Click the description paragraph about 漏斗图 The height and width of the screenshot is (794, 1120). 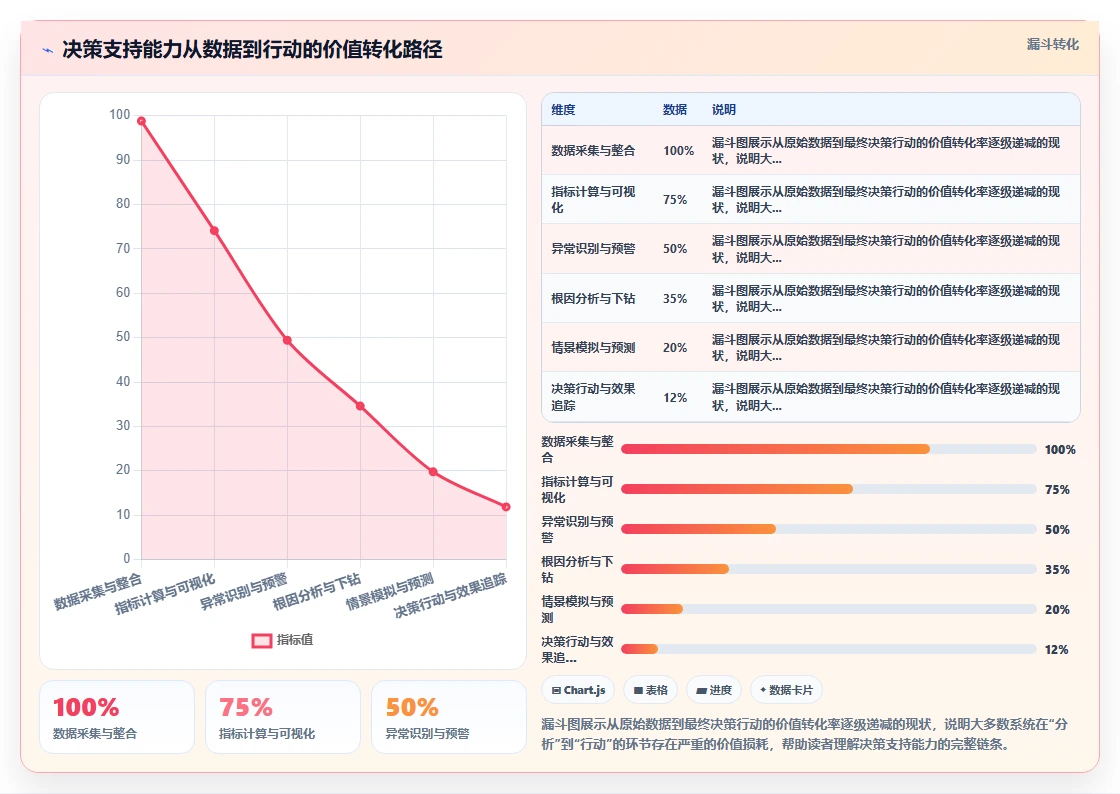pyautogui.click(x=805, y=734)
